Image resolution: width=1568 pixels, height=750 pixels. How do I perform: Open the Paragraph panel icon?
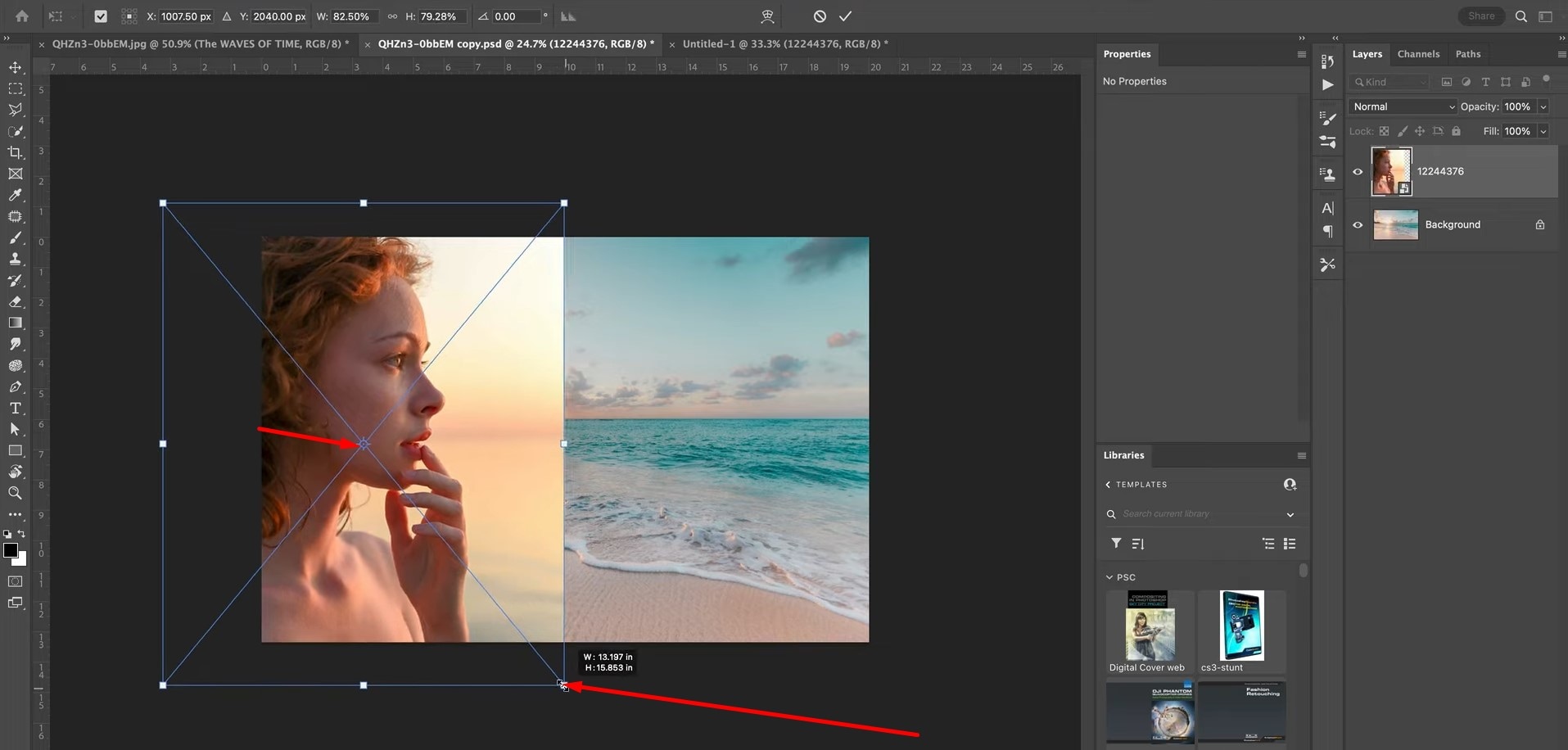(1328, 232)
